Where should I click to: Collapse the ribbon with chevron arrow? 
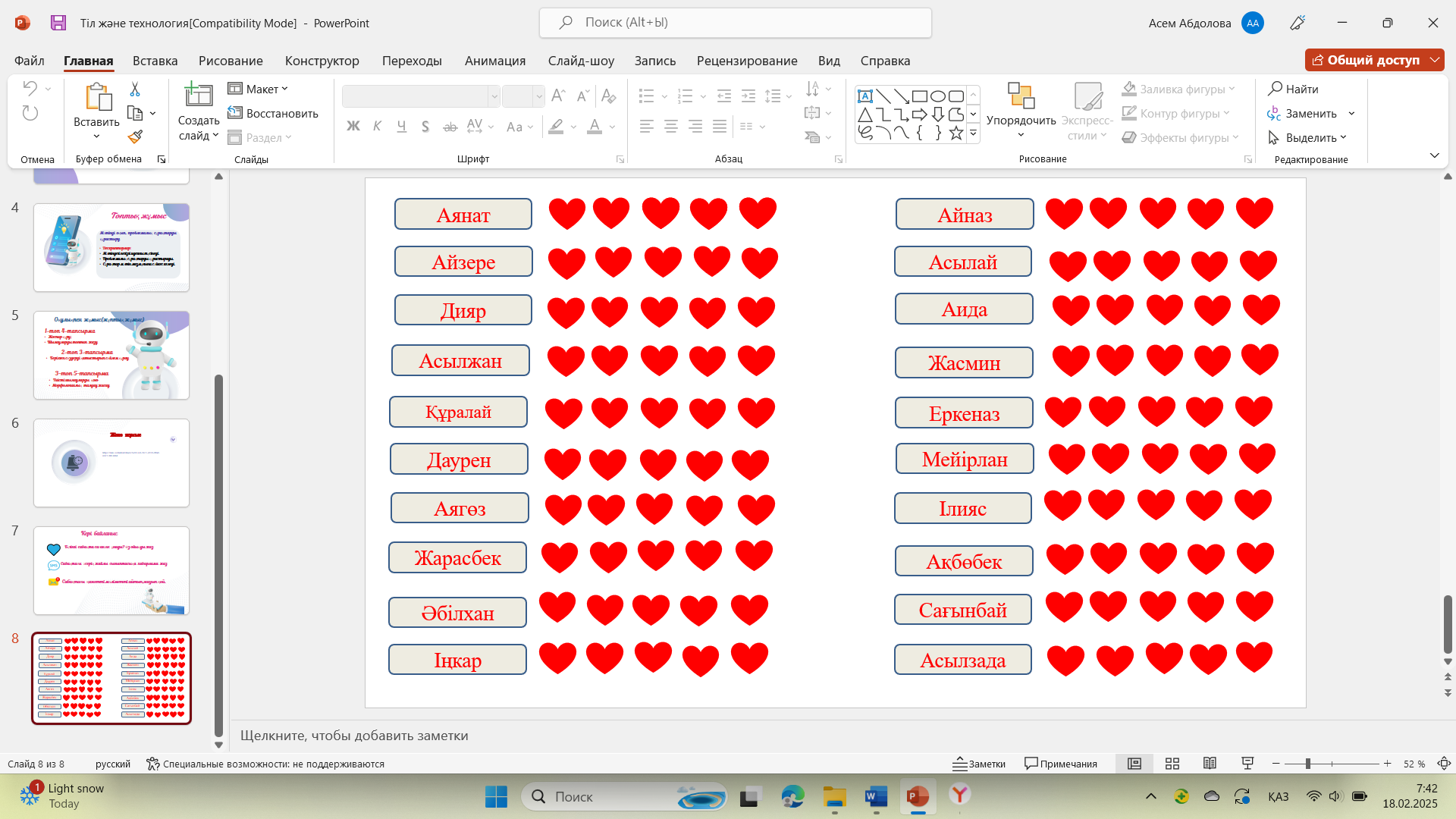[x=1434, y=155]
